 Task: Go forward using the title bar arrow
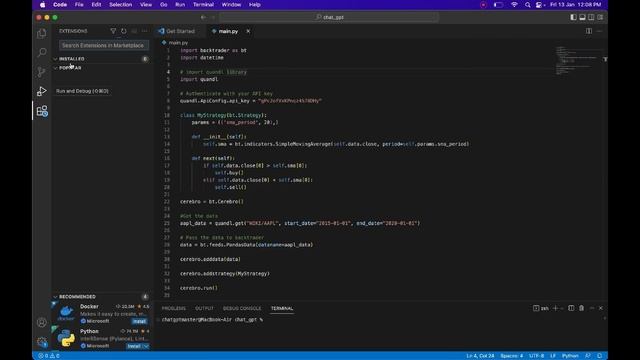213,17
